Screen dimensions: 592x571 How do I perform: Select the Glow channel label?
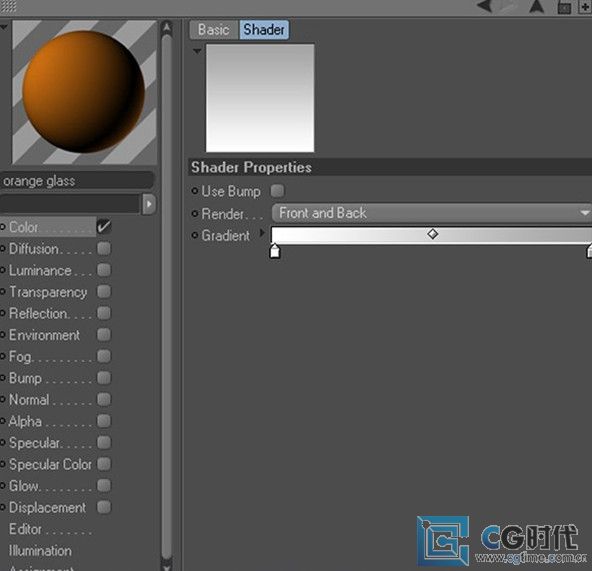click(24, 486)
